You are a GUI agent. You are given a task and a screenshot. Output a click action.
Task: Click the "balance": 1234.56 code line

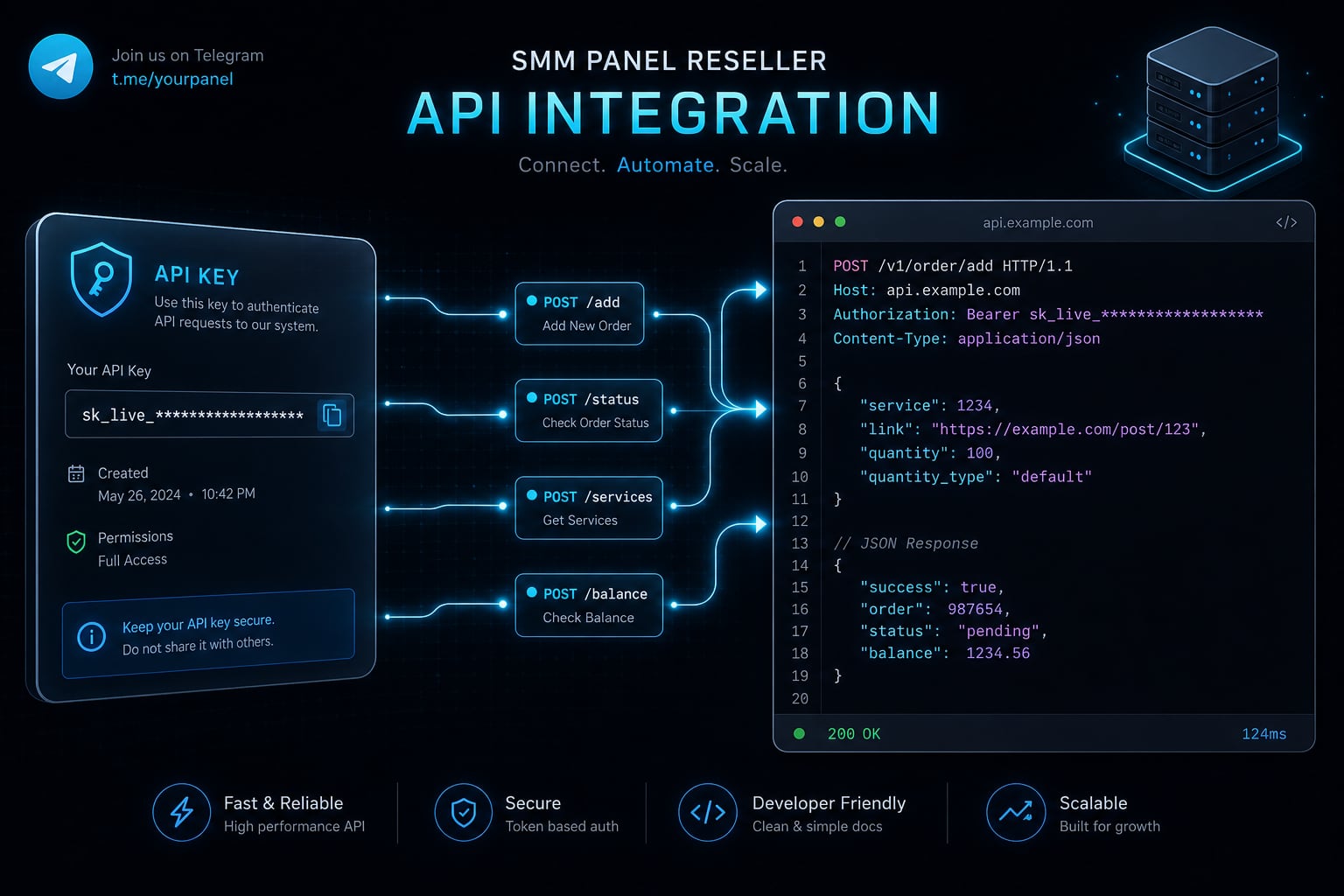click(x=945, y=653)
